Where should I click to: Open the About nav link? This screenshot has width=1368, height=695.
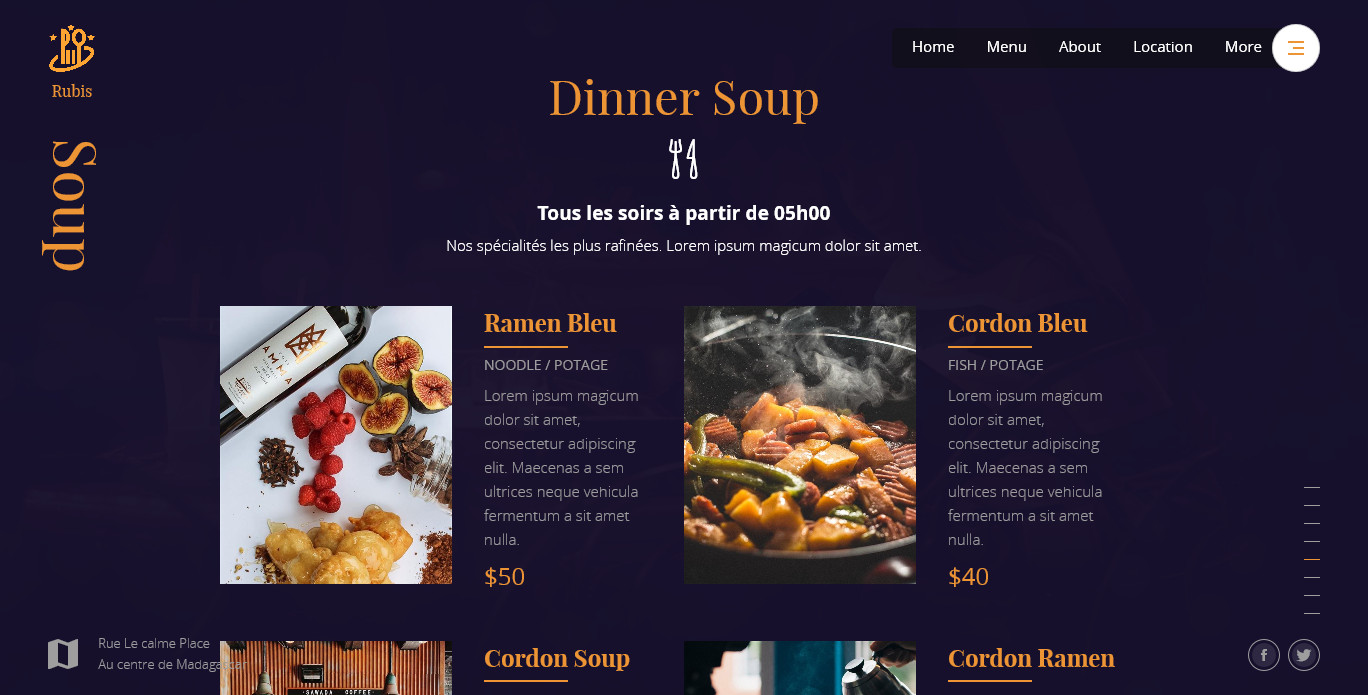[1080, 47]
